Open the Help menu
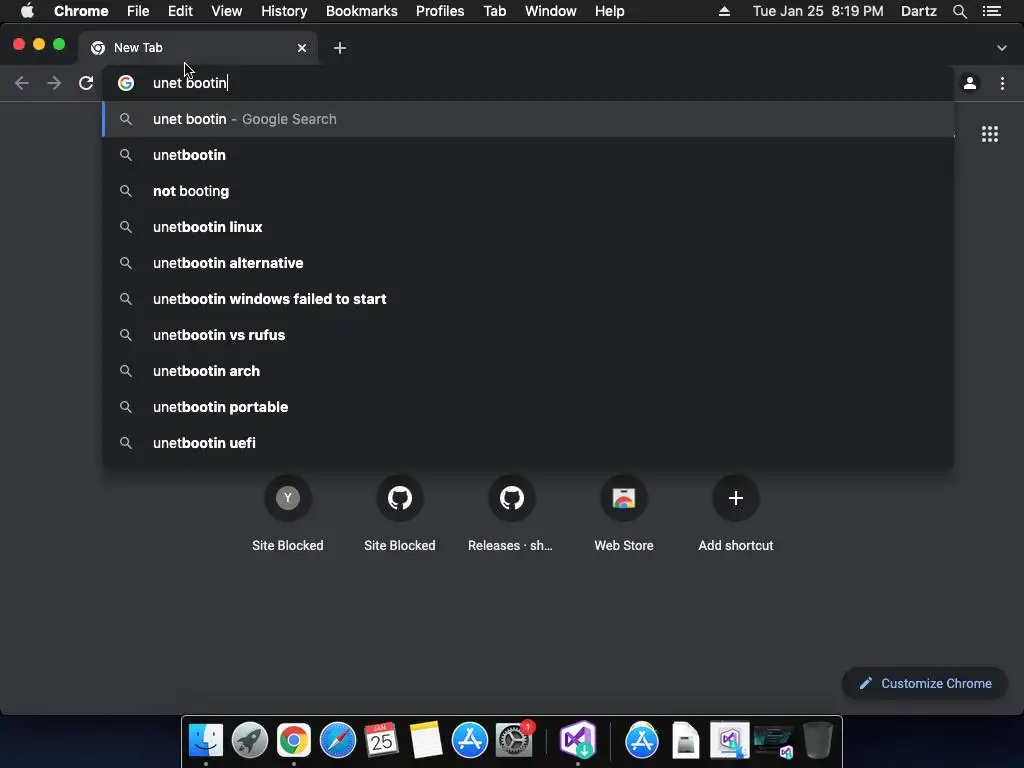This screenshot has width=1024, height=768. 609,11
